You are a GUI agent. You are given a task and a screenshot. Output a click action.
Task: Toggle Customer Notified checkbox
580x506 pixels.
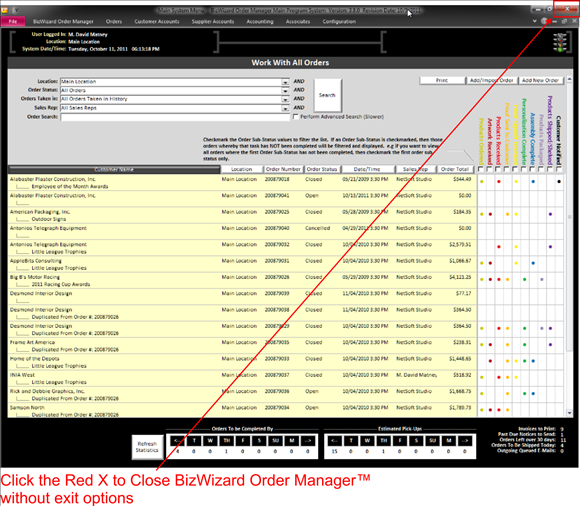point(559,169)
